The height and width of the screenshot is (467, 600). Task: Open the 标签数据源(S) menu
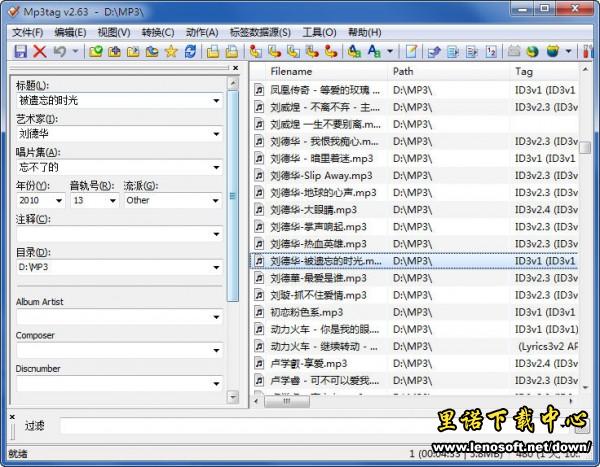click(x=260, y=33)
